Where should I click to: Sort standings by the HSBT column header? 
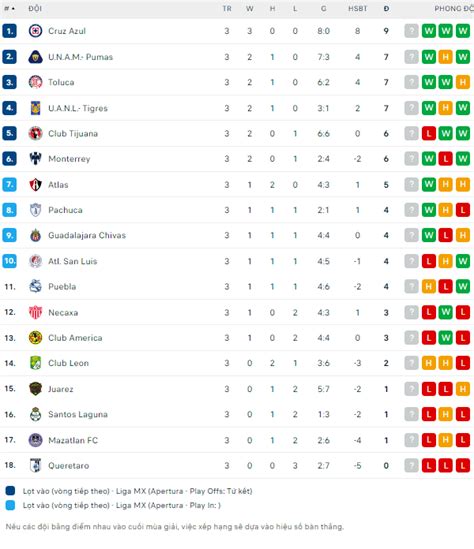[357, 8]
